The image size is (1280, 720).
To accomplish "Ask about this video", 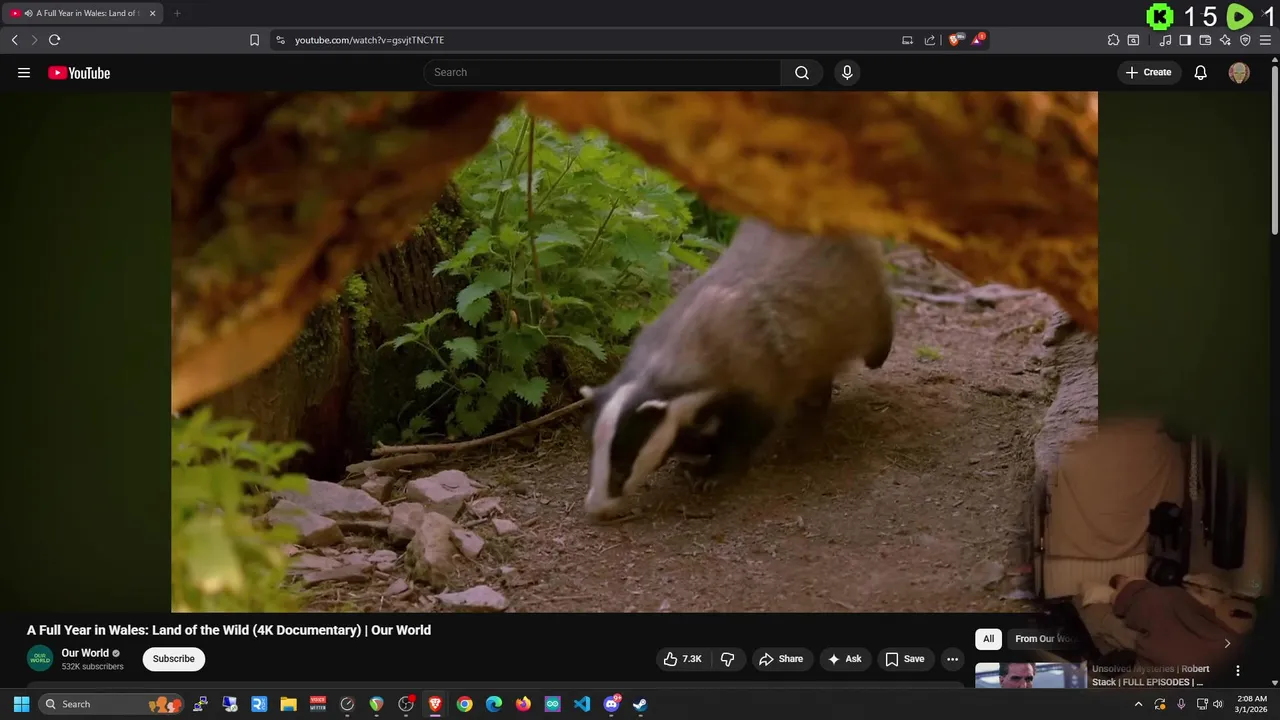I will click(x=844, y=659).
